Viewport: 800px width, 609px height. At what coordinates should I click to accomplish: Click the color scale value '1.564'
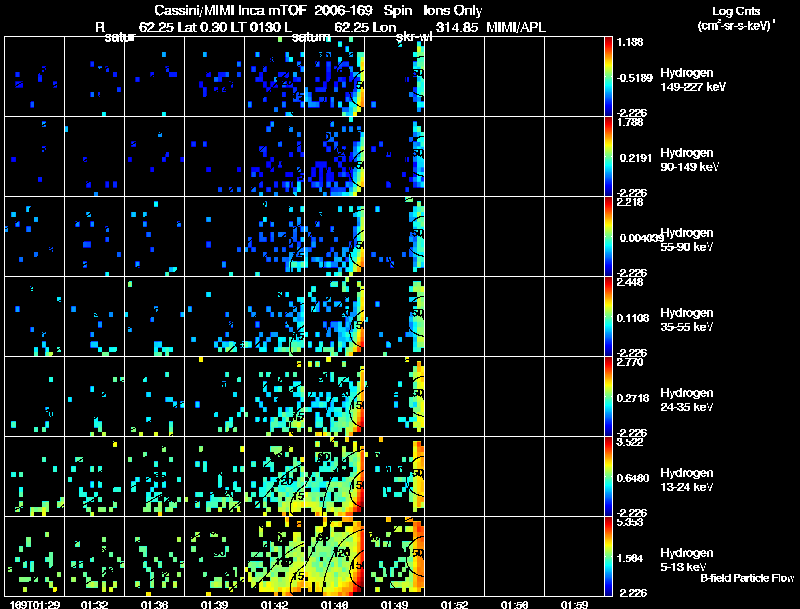coord(631,559)
